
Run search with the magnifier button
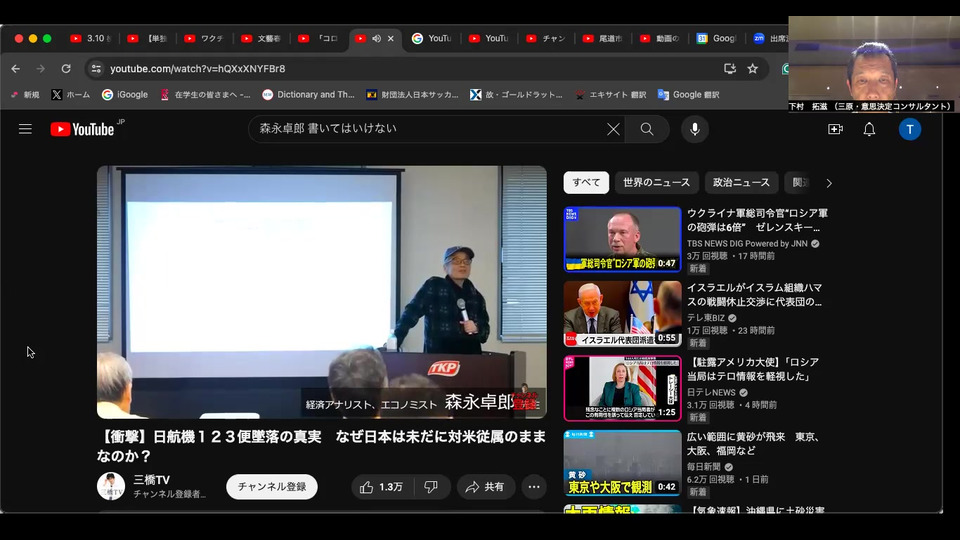[647, 129]
